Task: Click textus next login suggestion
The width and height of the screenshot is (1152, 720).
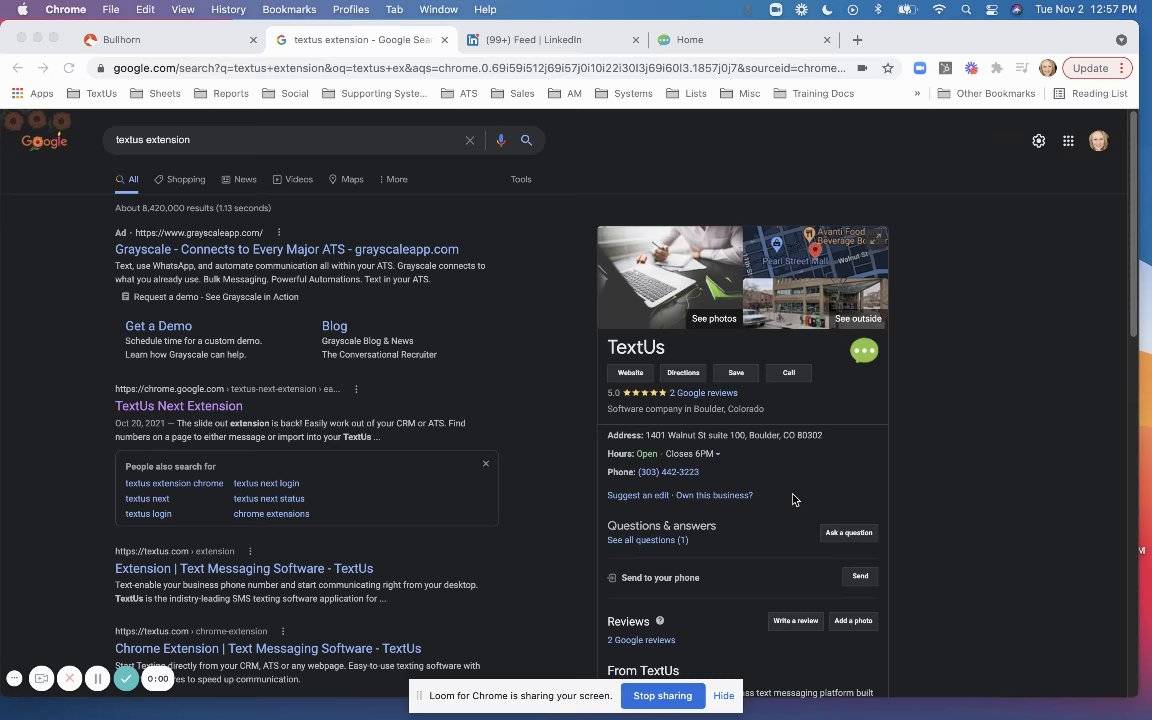Action: 266,483
